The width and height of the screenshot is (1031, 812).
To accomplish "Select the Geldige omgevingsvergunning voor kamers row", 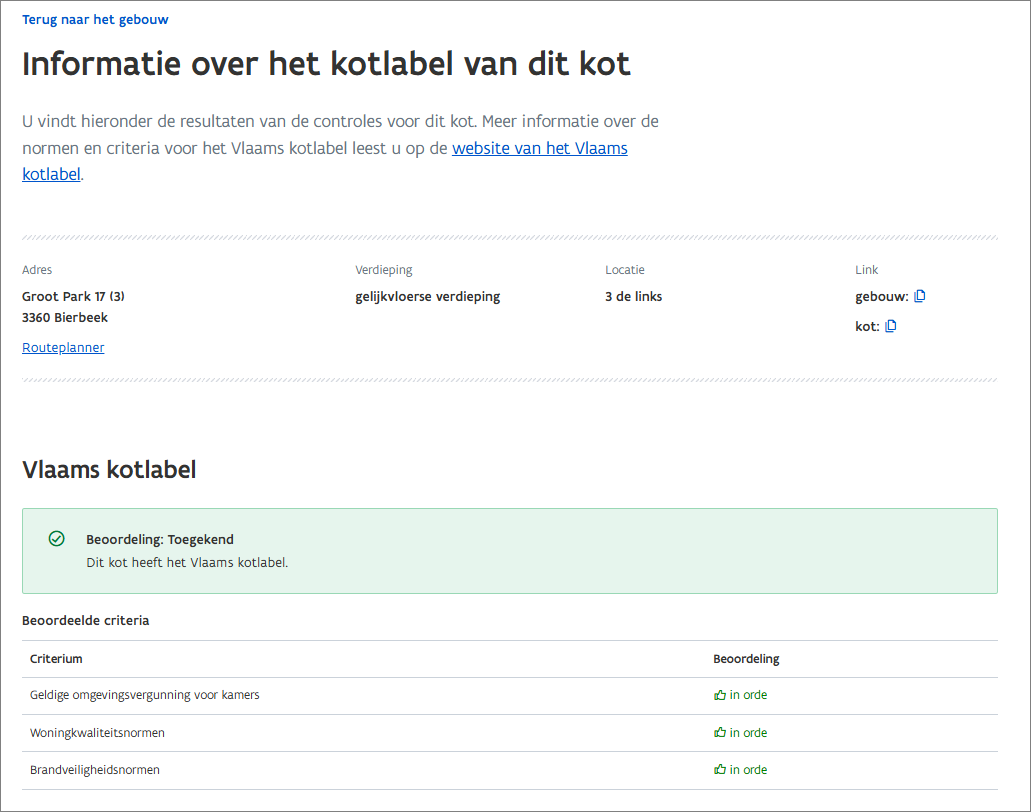I will coord(145,695).
